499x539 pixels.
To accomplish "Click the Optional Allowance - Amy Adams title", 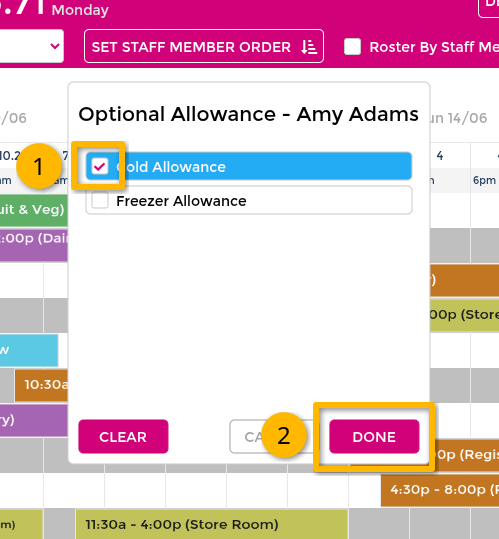I will tap(248, 114).
